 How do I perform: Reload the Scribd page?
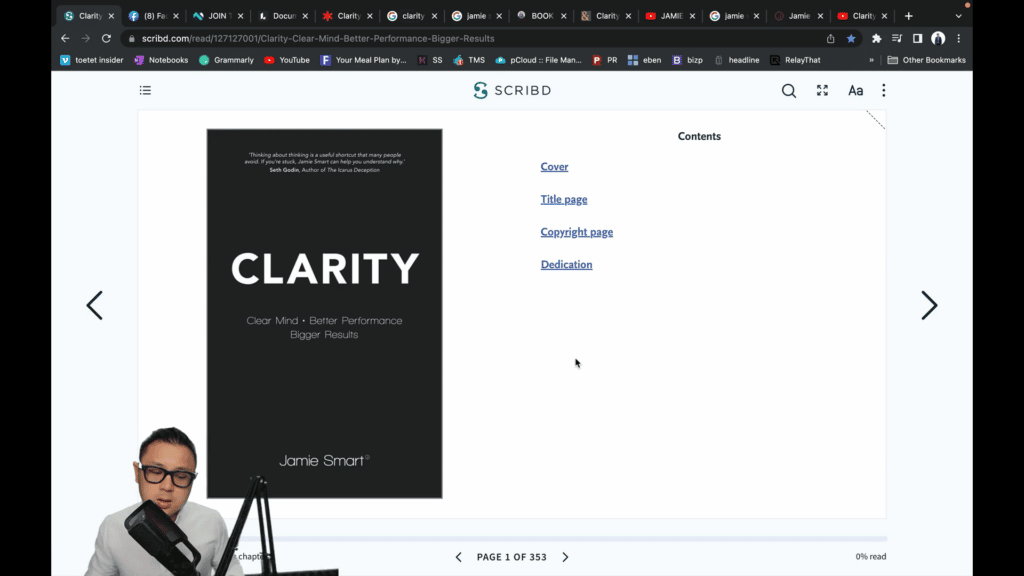pos(106,39)
